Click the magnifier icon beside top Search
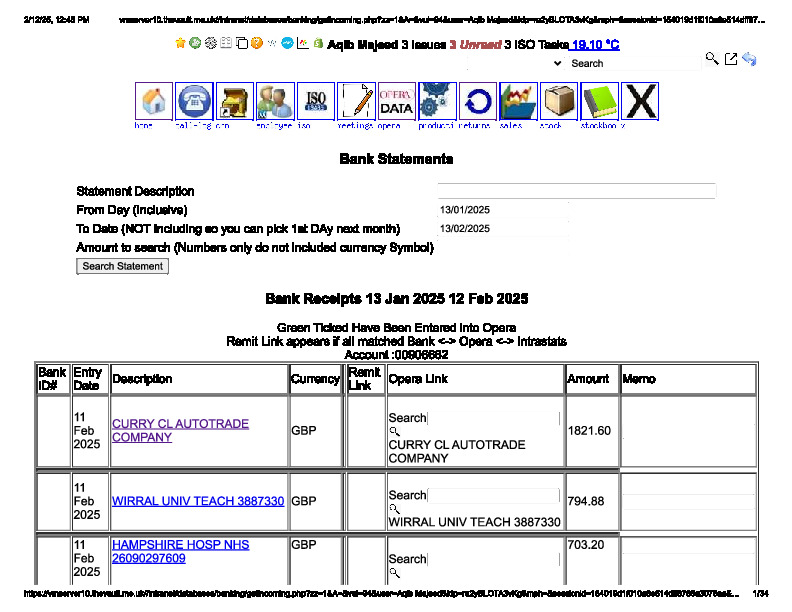The image size is (792, 612). [712, 60]
